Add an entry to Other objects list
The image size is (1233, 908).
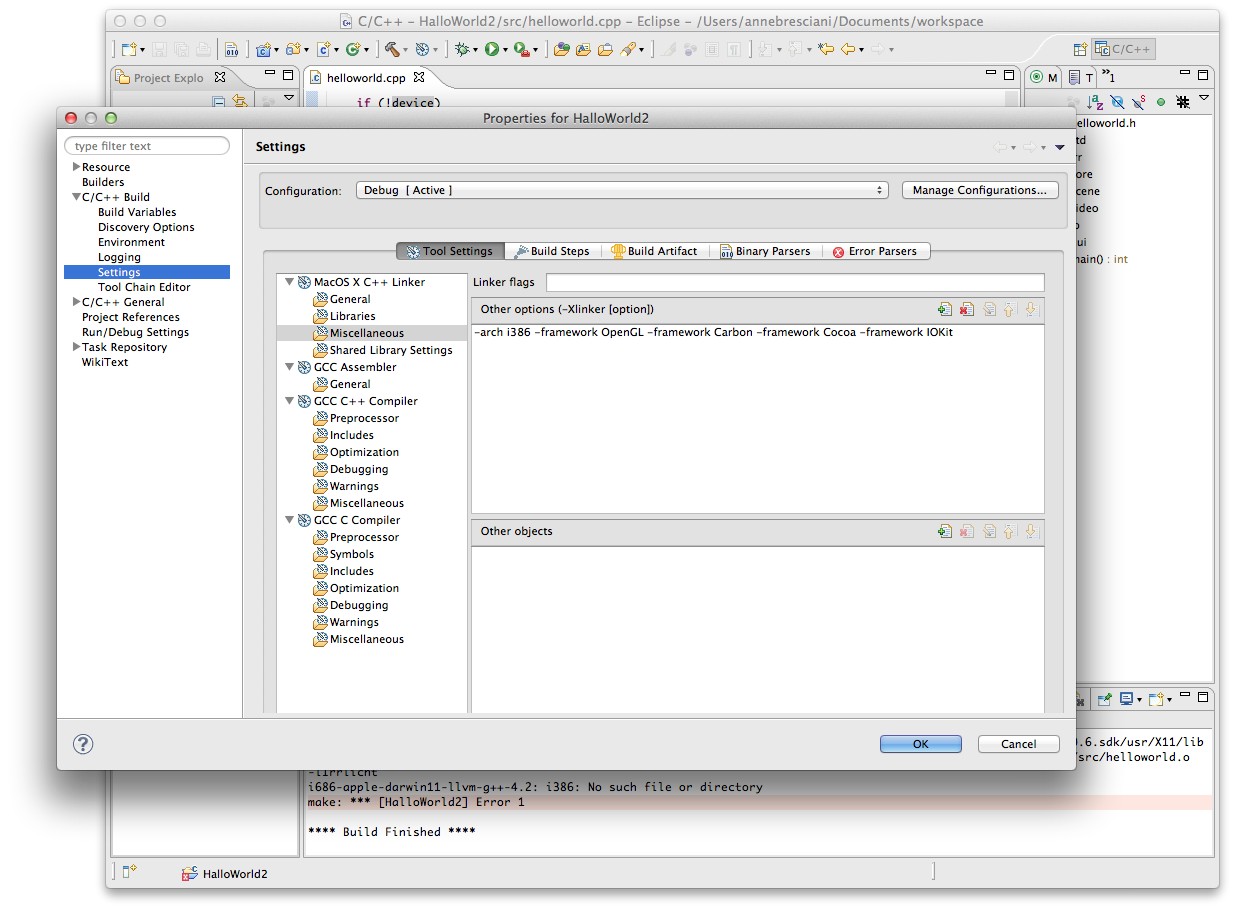[945, 532]
